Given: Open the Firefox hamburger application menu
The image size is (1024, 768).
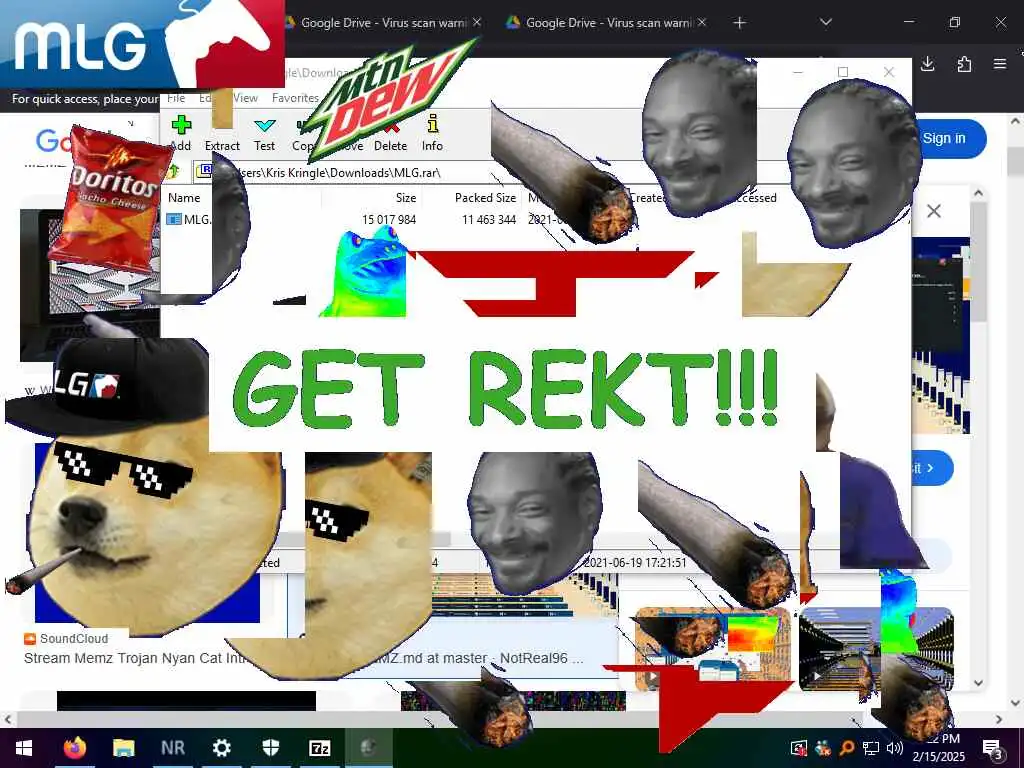Looking at the screenshot, I should coord(1000,64).
